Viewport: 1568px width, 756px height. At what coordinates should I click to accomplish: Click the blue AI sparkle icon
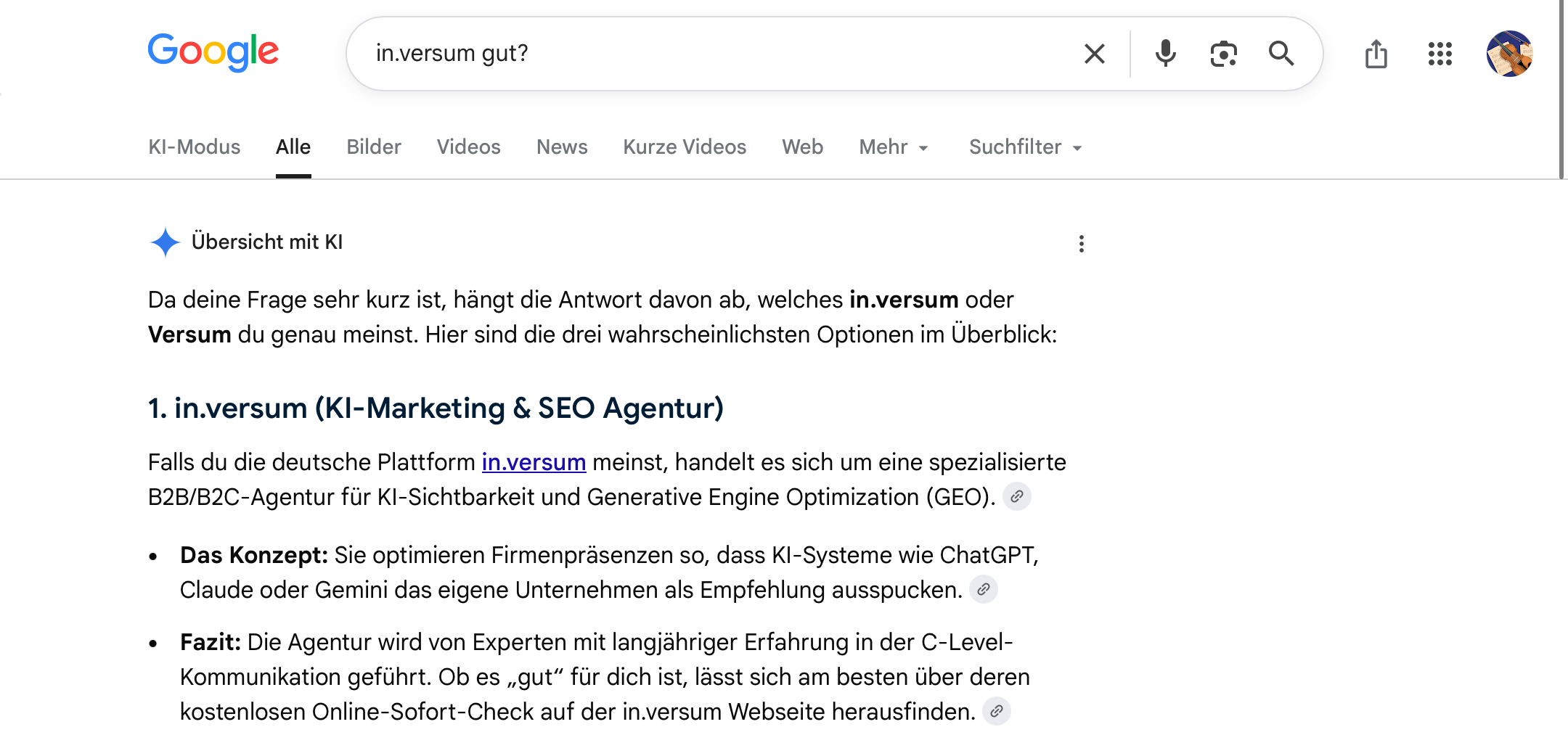[x=165, y=242]
